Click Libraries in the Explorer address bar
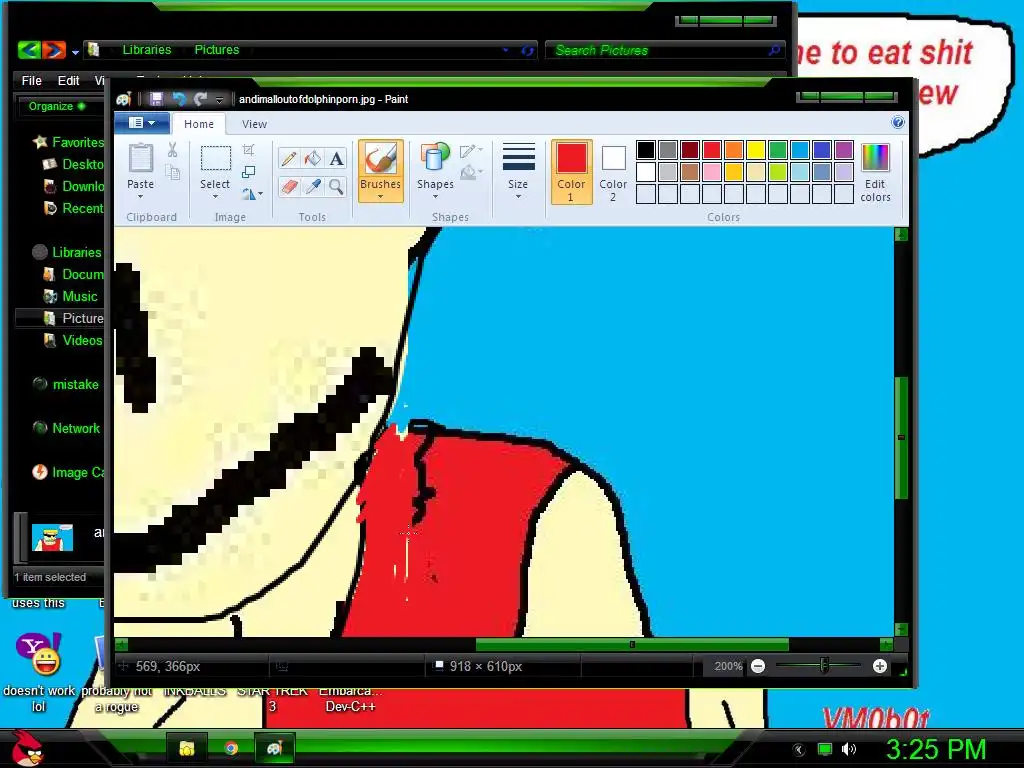 coord(147,50)
